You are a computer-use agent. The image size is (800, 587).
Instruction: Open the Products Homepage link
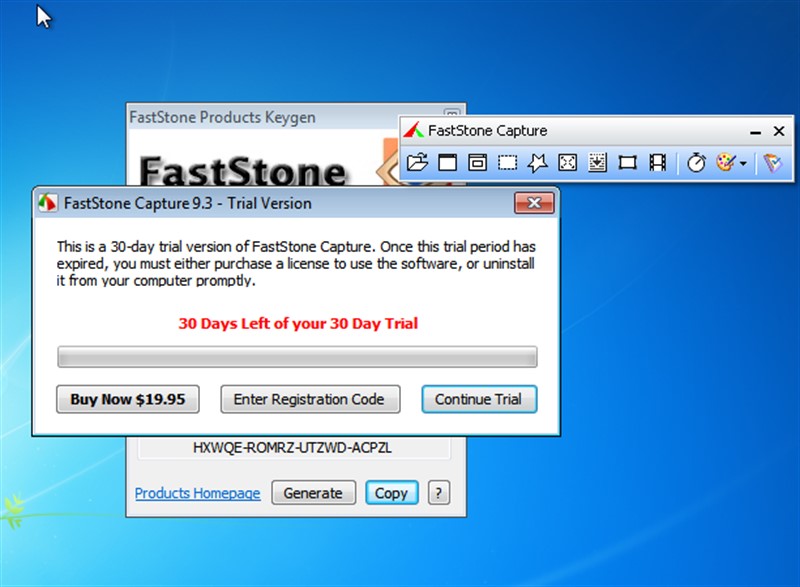[197, 493]
